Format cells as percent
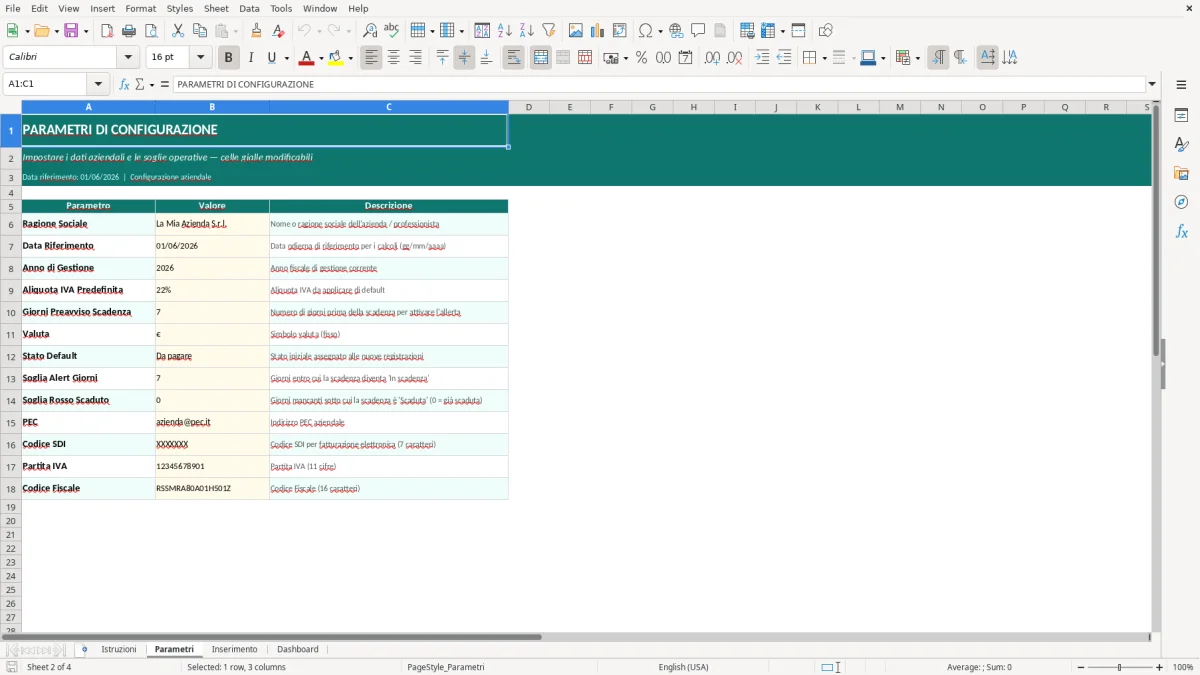Screen dimensions: 1200x675 coord(641,58)
